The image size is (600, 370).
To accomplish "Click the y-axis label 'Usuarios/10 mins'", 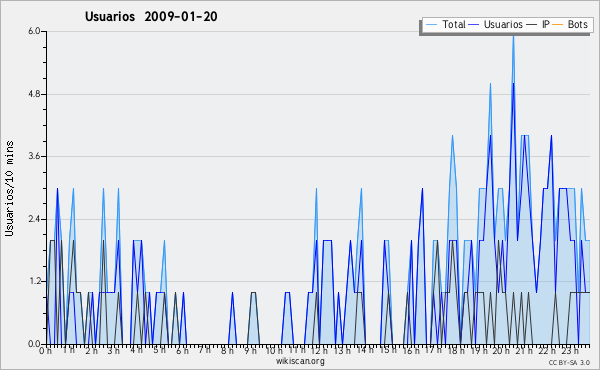I will [9, 189].
